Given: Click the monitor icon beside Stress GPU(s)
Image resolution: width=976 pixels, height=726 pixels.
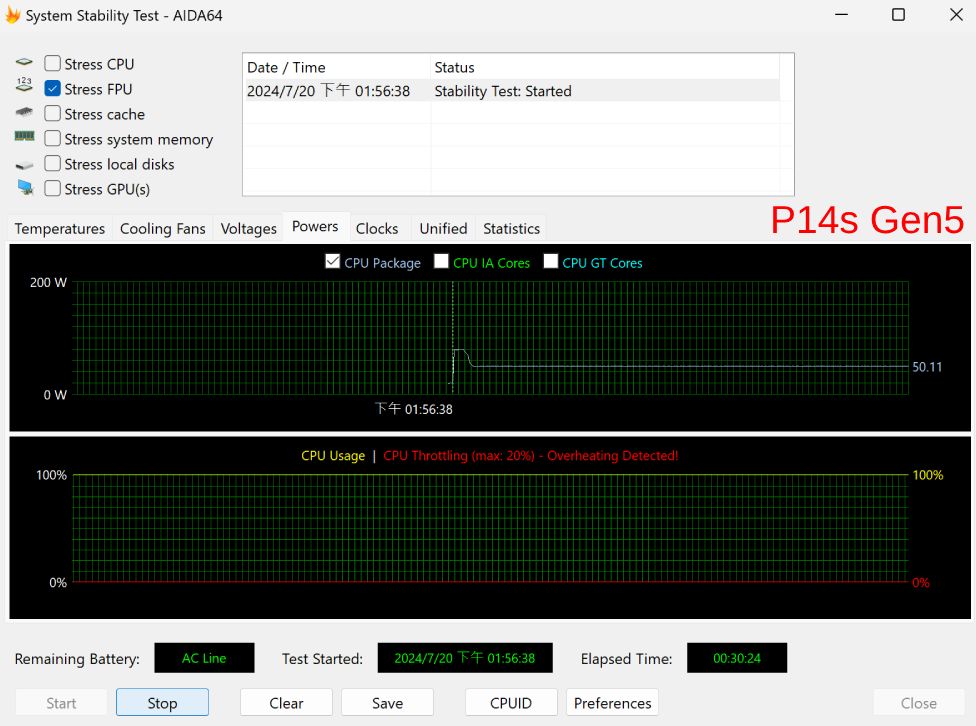Looking at the screenshot, I should tap(25, 187).
